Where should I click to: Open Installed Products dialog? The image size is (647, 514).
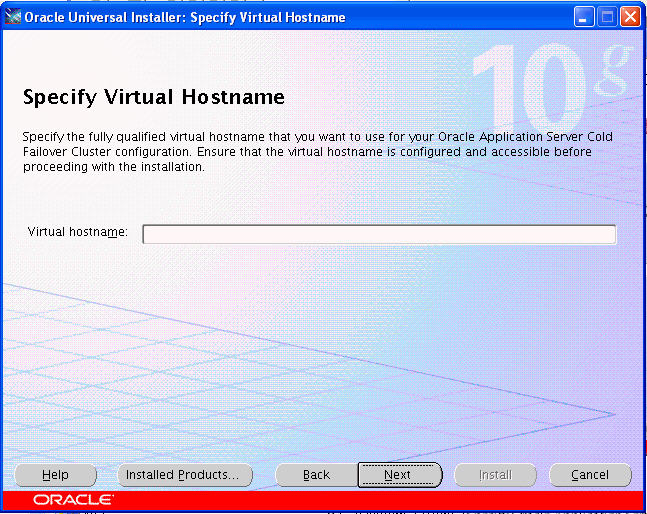[185, 475]
